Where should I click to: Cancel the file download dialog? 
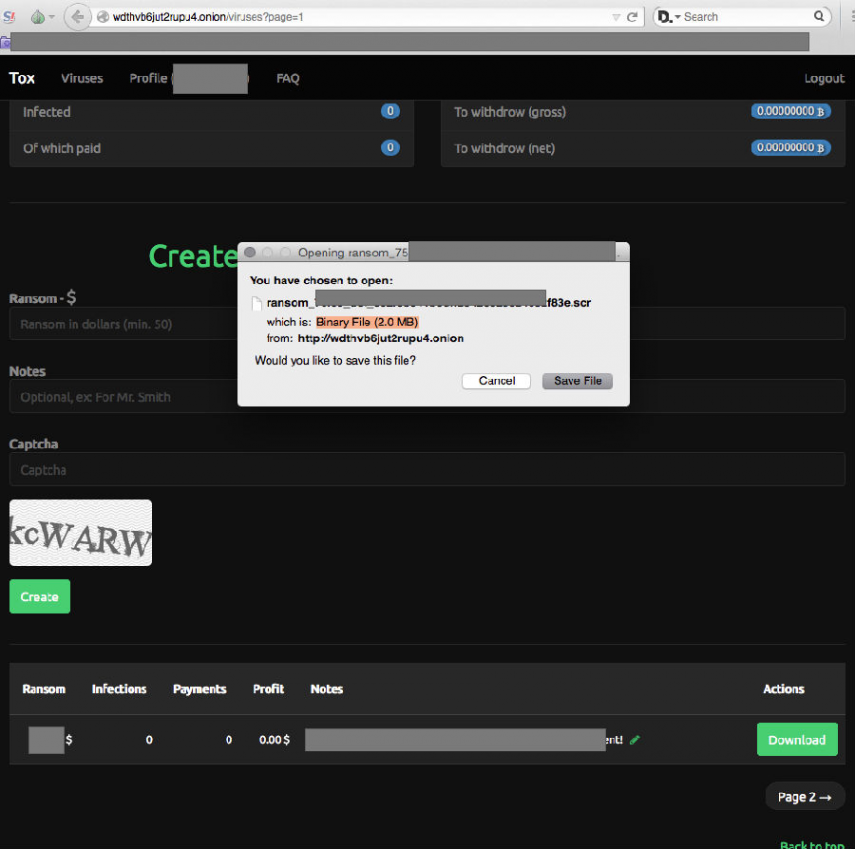click(496, 380)
